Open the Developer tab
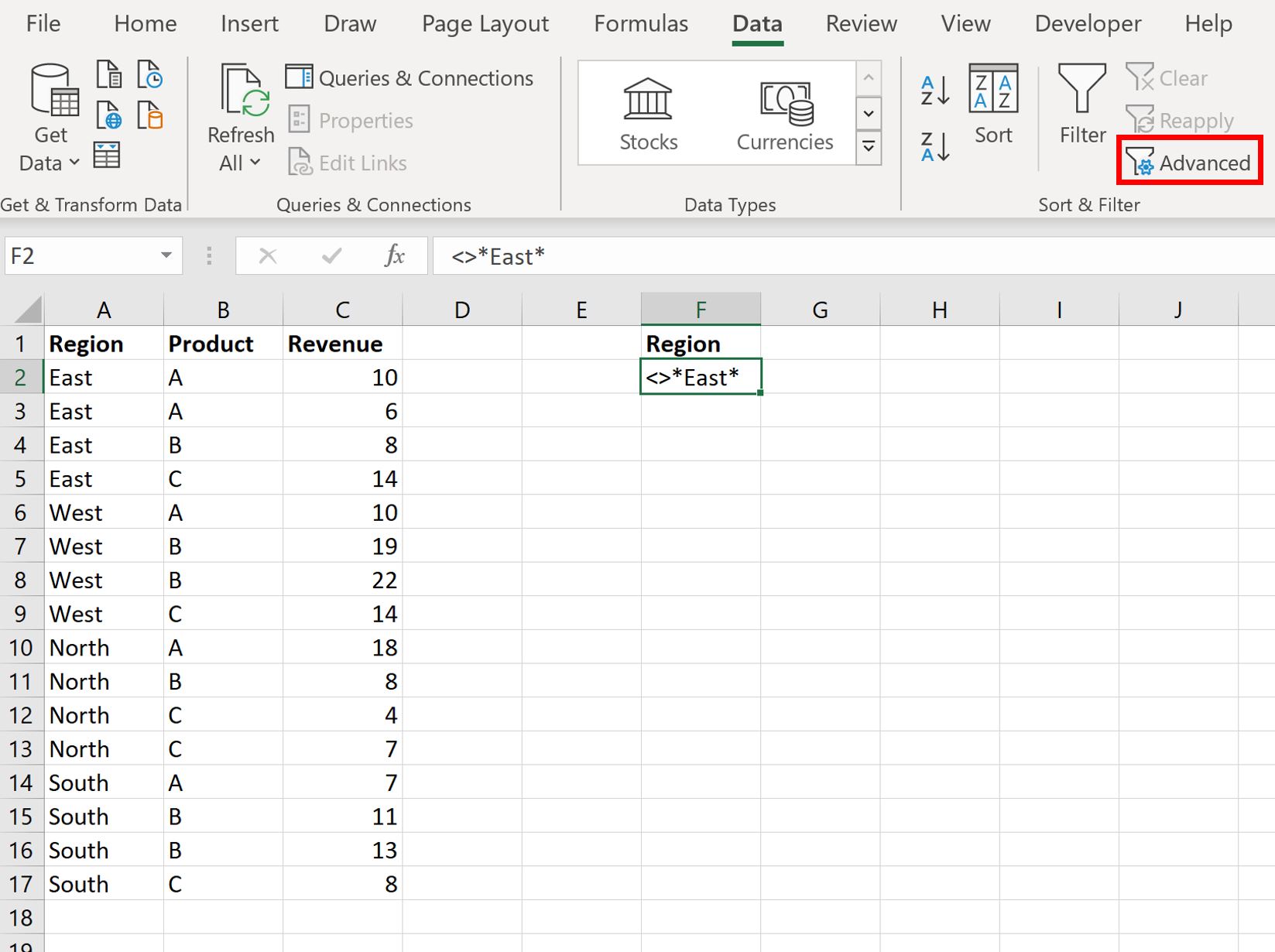Screen dimensions: 1275x952 (1087, 23)
